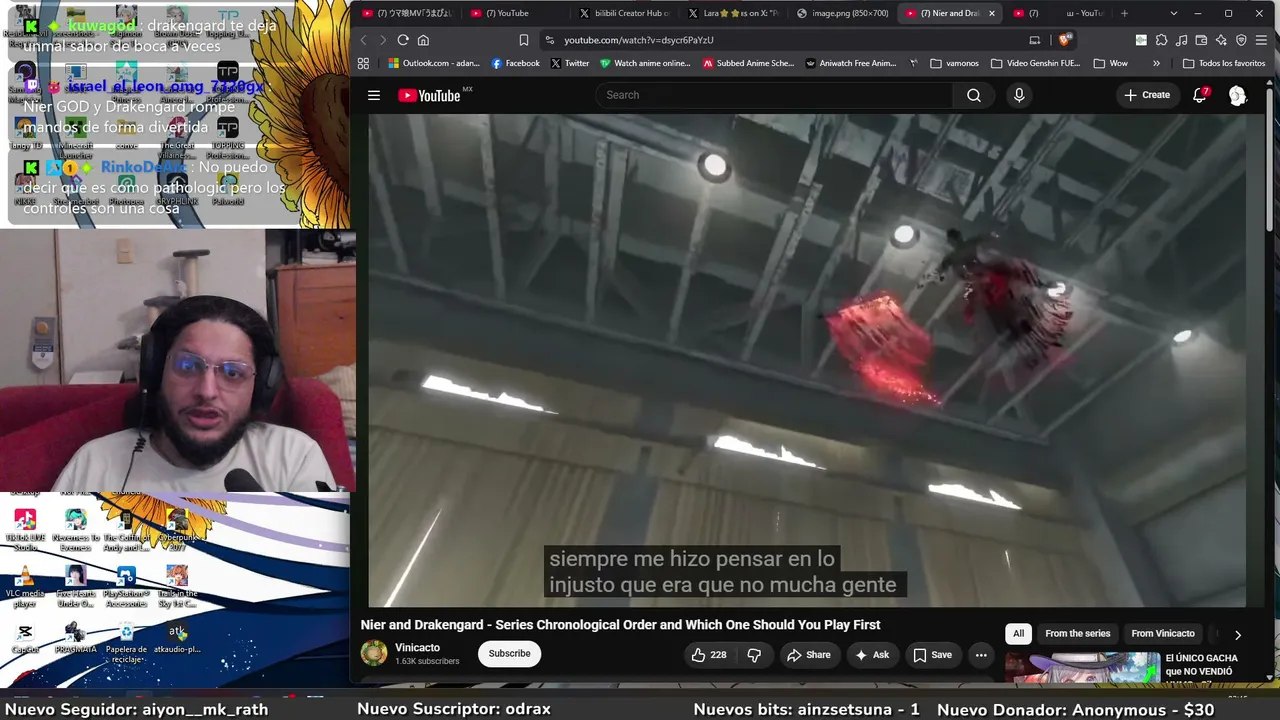1280x720 pixels.
Task: Open the YouTube account avatar menu
Action: [x=1237, y=95]
